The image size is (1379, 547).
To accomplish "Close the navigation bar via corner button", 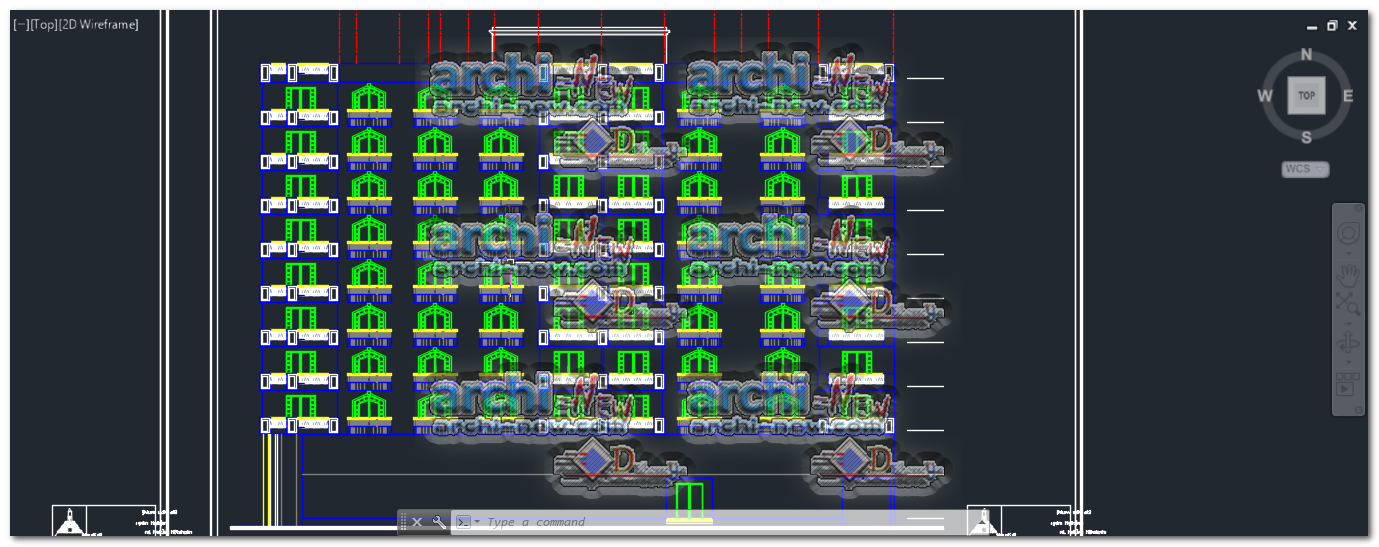I will coord(1358,207).
